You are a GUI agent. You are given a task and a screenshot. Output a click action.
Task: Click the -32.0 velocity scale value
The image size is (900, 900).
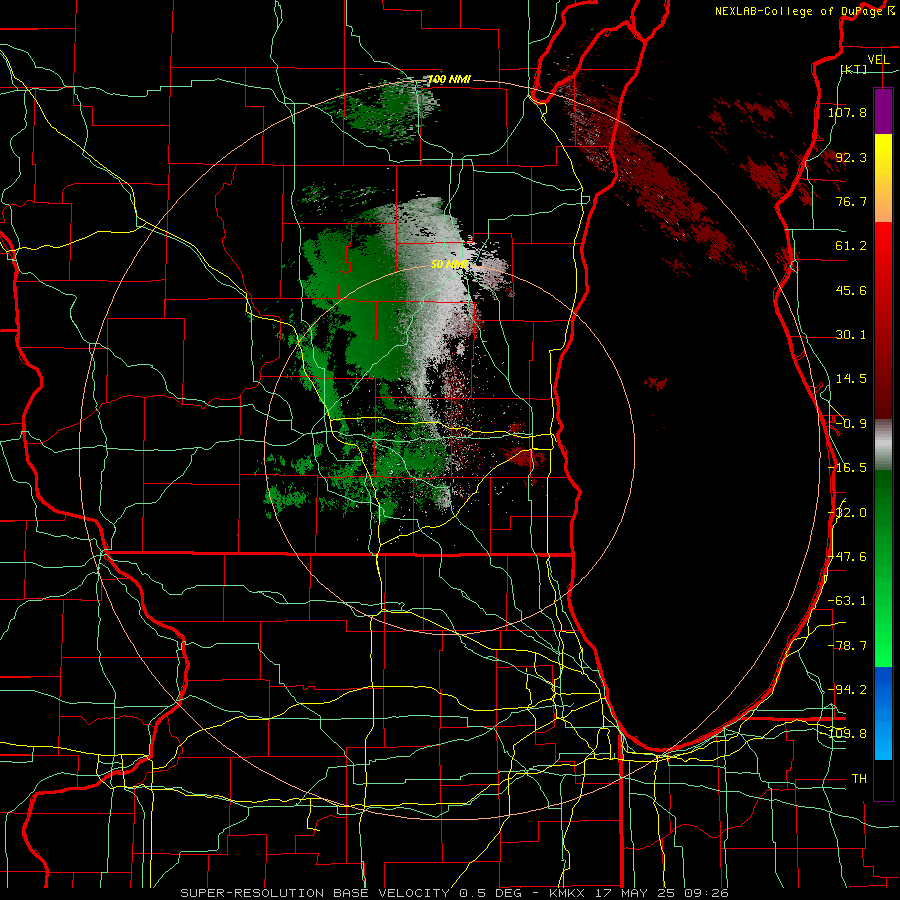(847, 513)
